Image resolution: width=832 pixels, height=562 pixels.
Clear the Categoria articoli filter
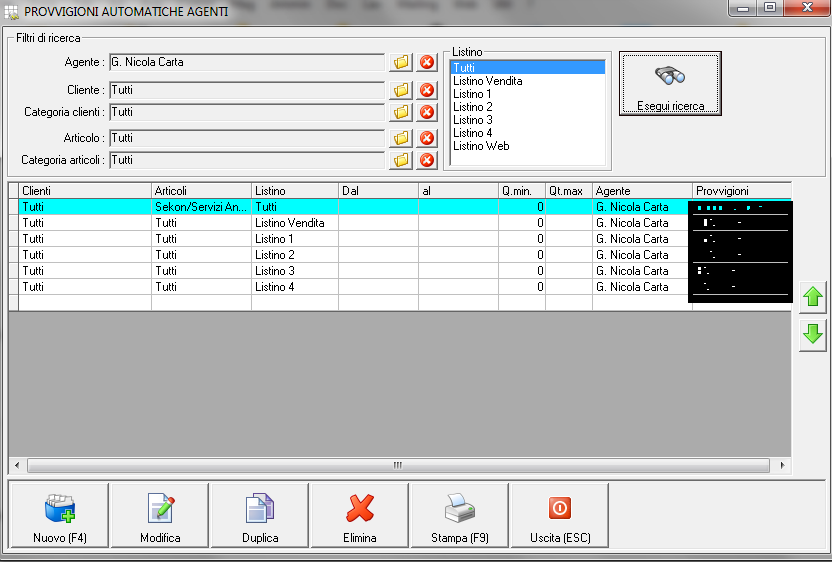point(427,160)
